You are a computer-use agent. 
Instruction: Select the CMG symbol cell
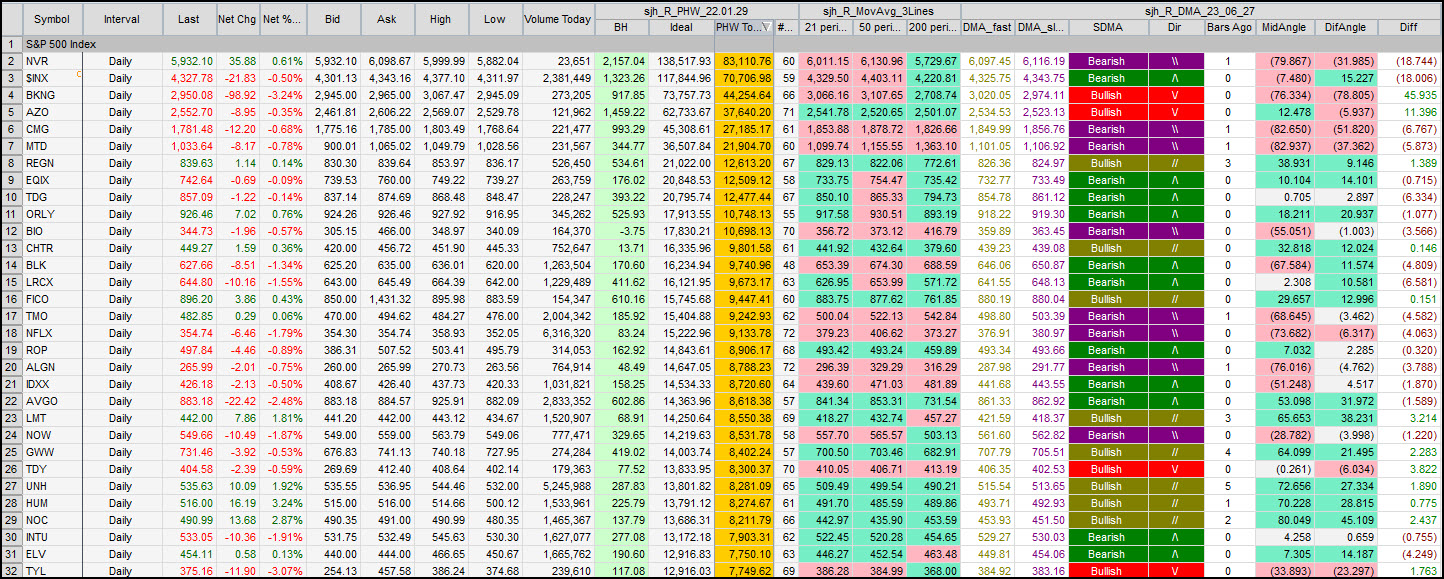coord(52,129)
